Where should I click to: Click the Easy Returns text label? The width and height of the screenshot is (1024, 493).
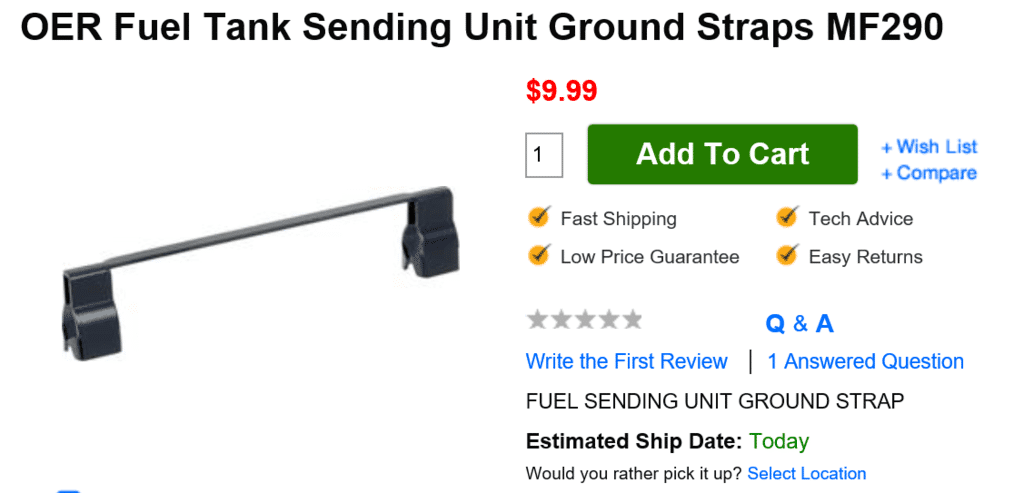pos(866,257)
